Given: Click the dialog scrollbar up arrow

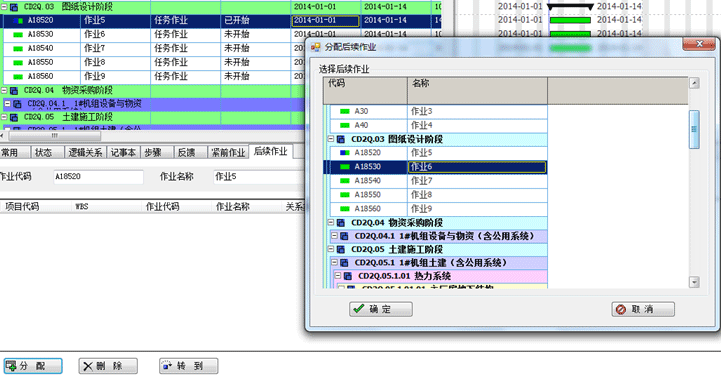Looking at the screenshot, I should (x=694, y=83).
